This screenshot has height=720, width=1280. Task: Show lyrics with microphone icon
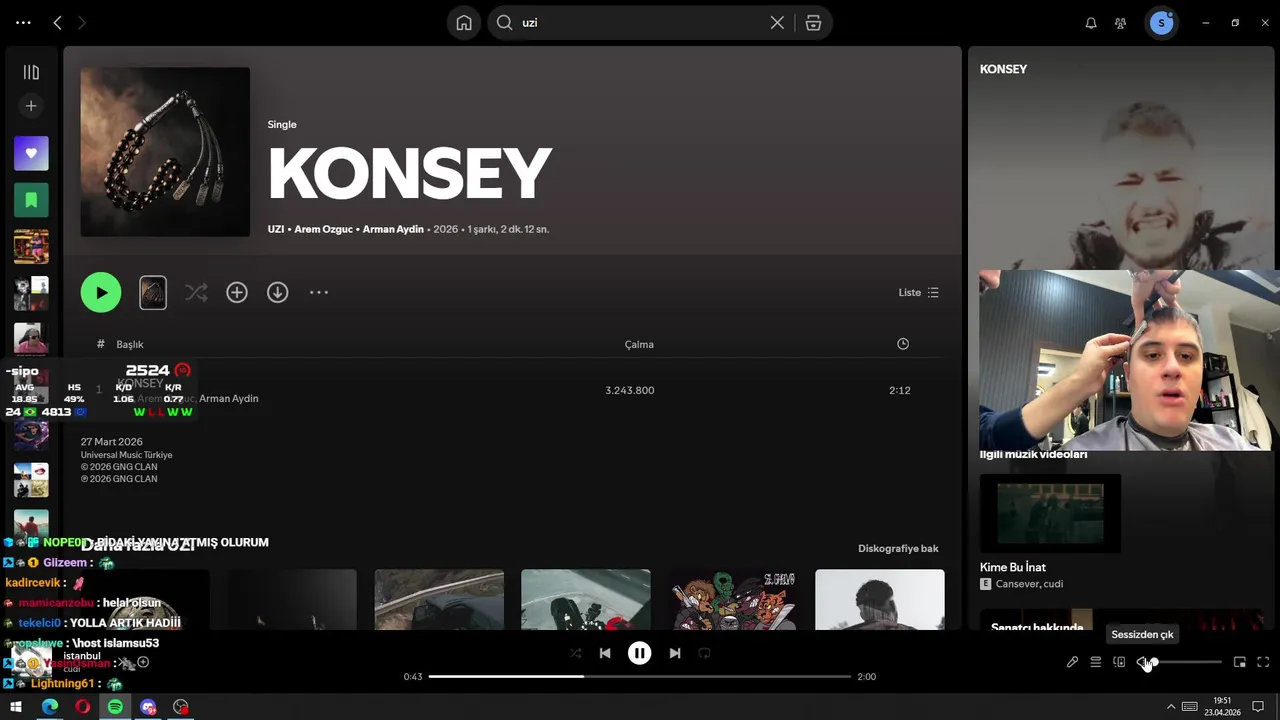[1072, 662]
